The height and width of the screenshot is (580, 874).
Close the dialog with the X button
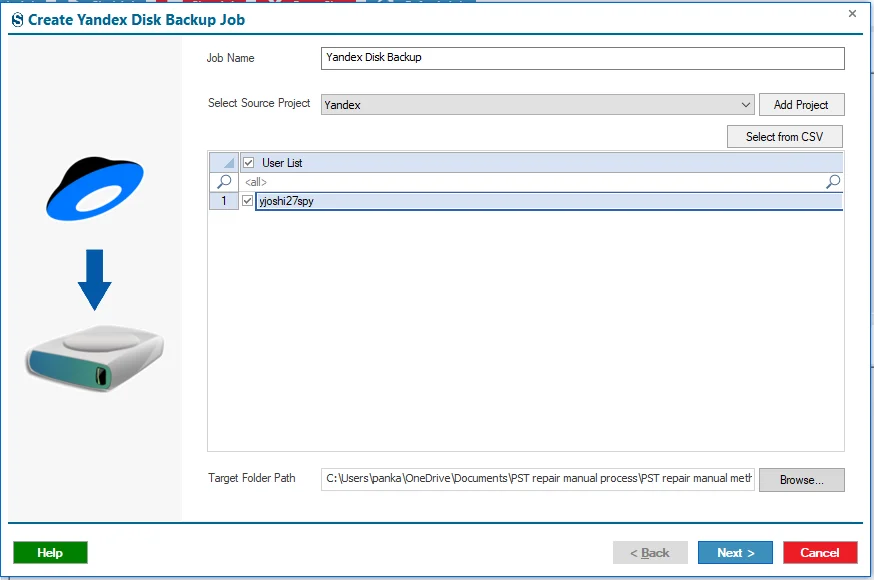pyautogui.click(x=852, y=14)
